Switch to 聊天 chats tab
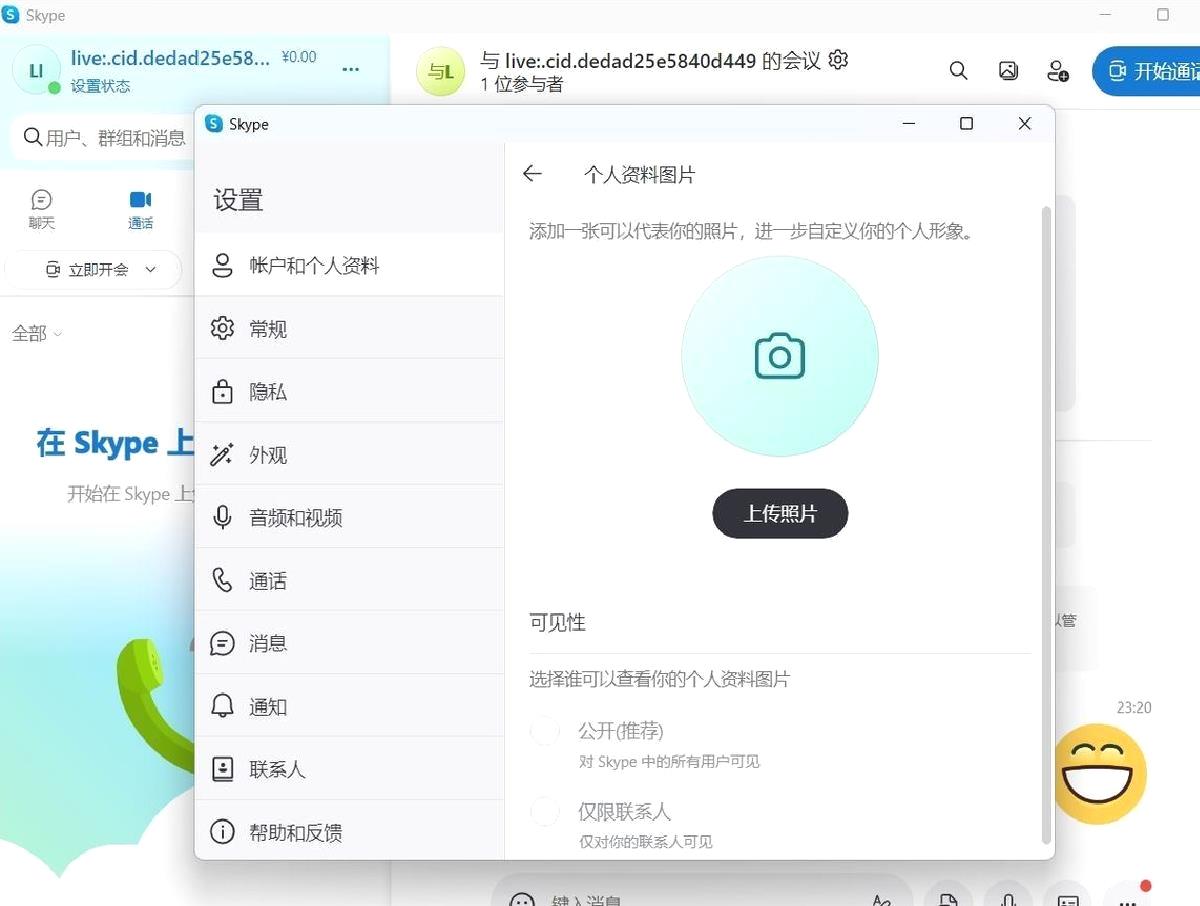This screenshot has height=906, width=1200. 42,209
